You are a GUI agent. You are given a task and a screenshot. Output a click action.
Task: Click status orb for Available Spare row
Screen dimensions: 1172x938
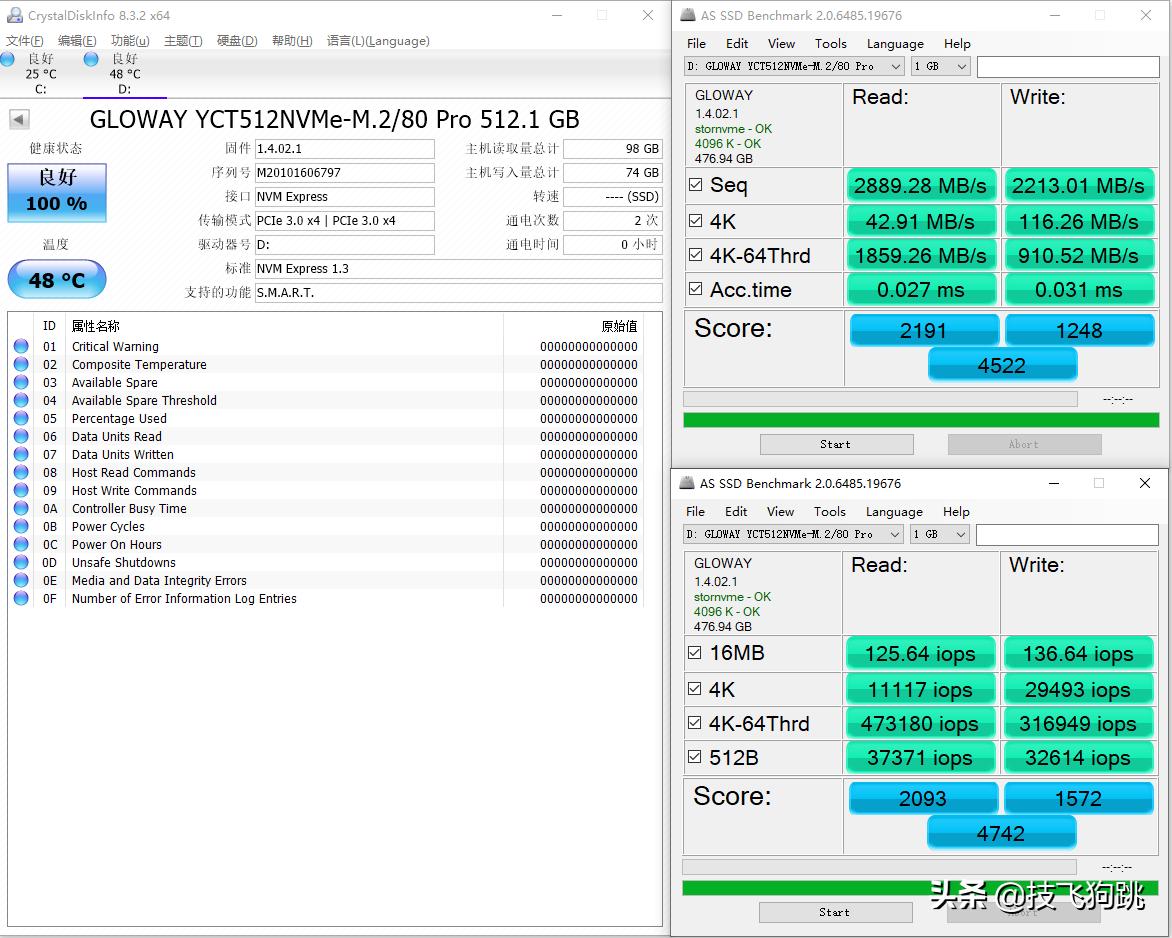click(x=21, y=382)
